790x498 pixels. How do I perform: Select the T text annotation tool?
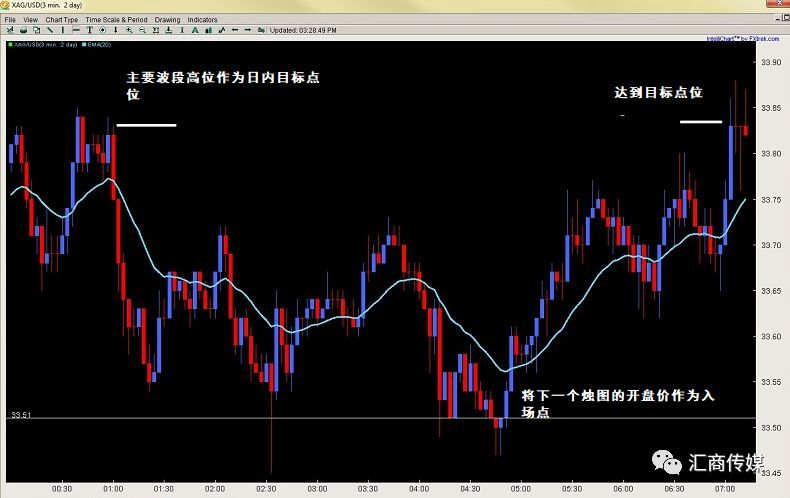point(89,30)
